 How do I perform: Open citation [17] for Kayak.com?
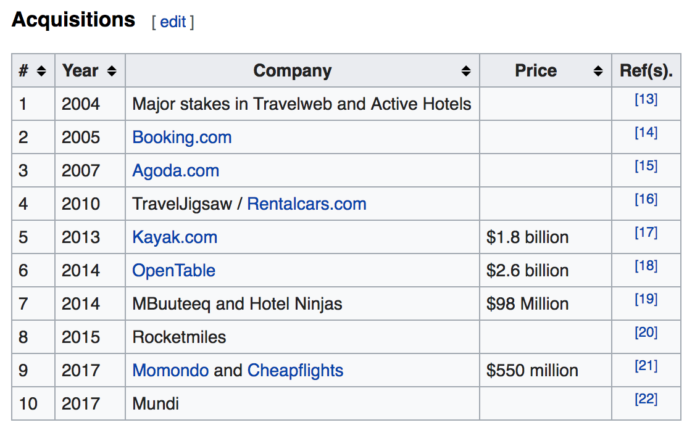pos(646,232)
